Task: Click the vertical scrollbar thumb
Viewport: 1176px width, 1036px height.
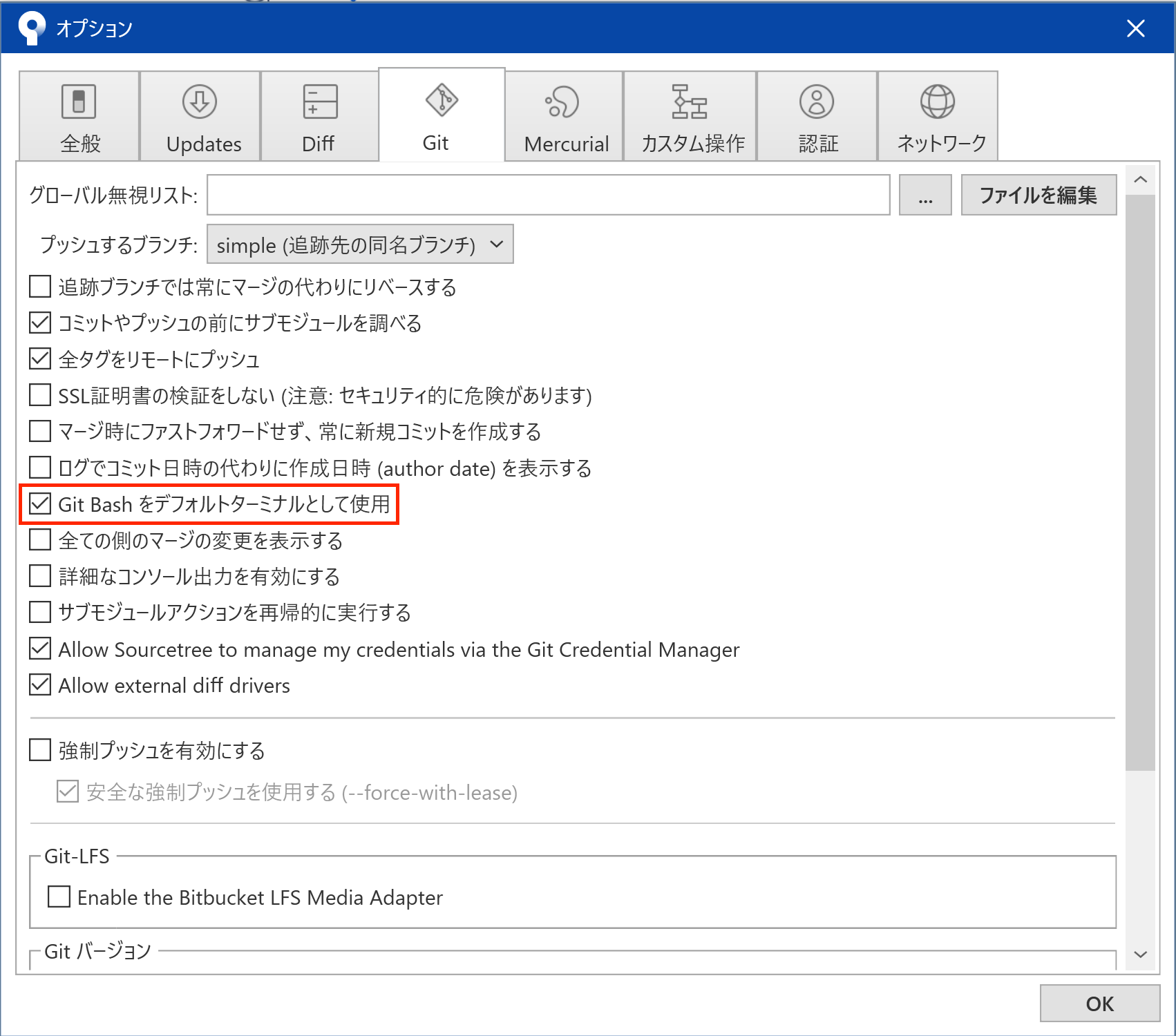Action: (1140, 483)
